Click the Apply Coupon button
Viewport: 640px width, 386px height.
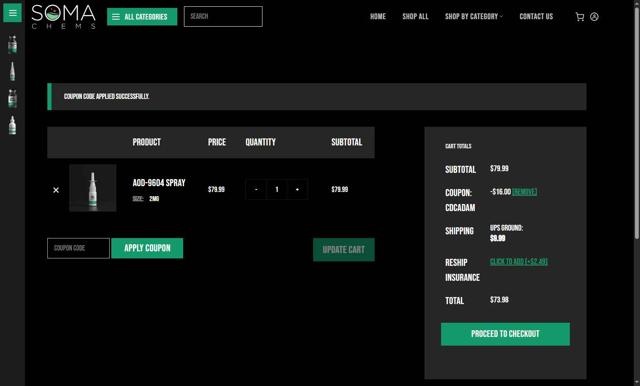(147, 248)
